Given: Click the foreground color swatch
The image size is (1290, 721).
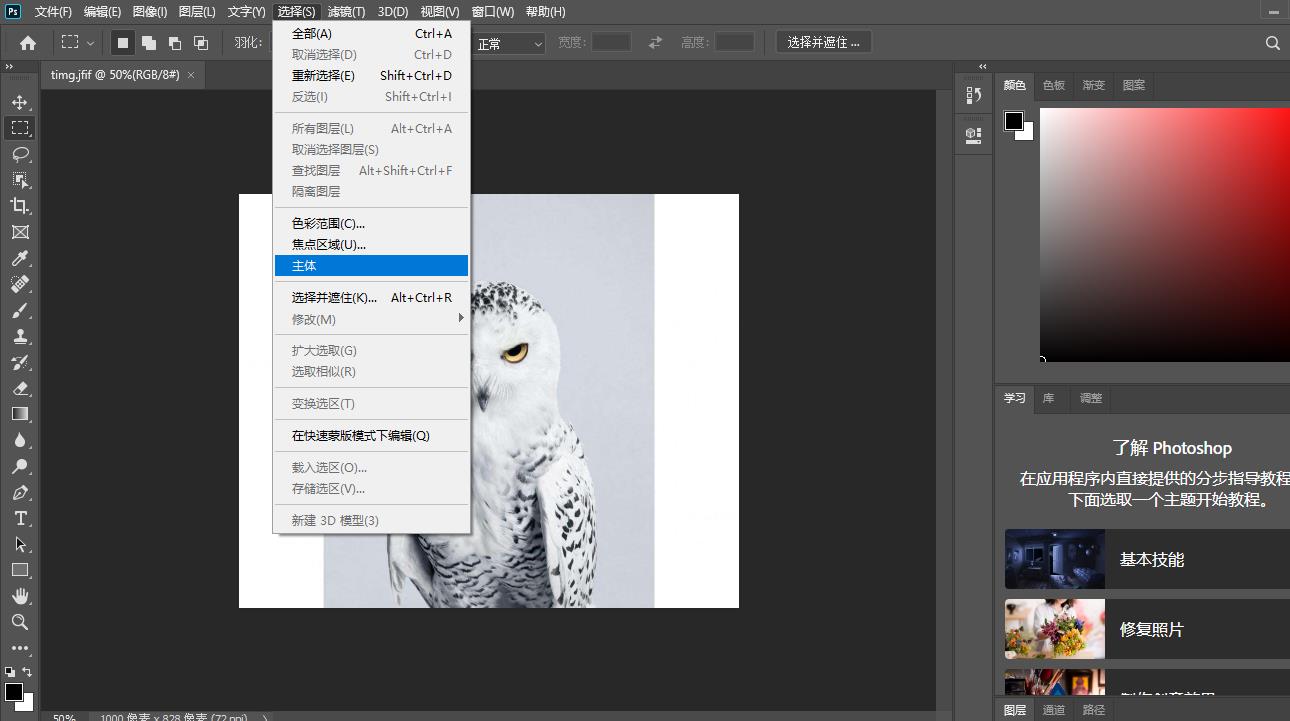Looking at the screenshot, I should (15, 691).
